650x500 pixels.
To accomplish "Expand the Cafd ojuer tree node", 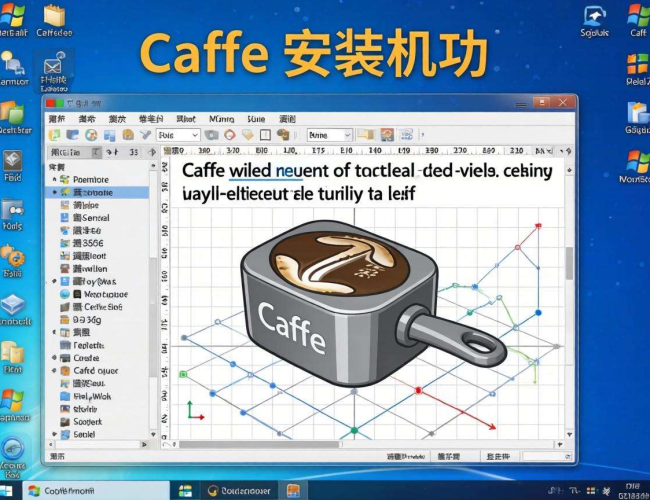I will click(x=54, y=371).
